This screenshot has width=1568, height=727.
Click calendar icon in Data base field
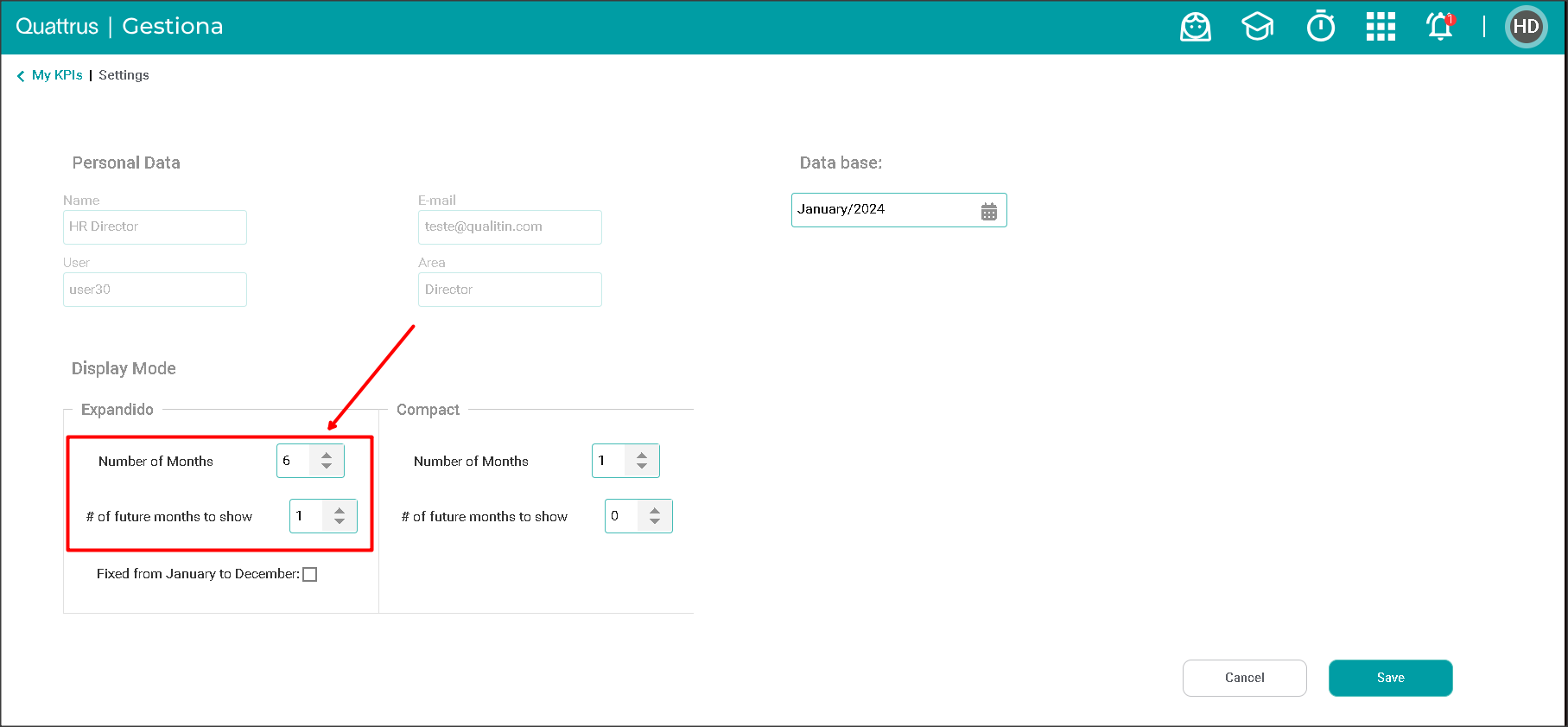pyautogui.click(x=989, y=211)
